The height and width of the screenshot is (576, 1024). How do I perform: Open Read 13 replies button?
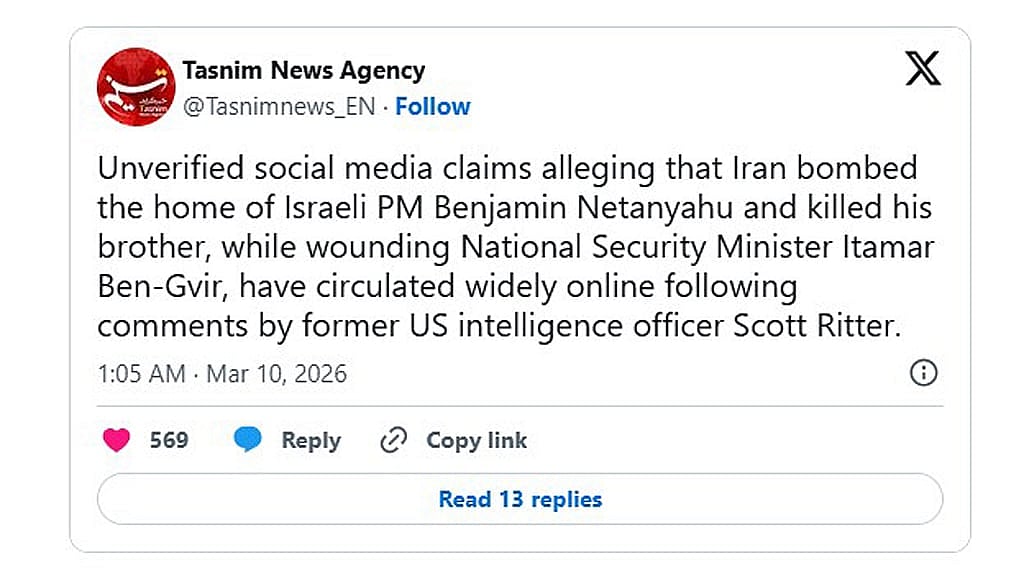[x=520, y=499]
